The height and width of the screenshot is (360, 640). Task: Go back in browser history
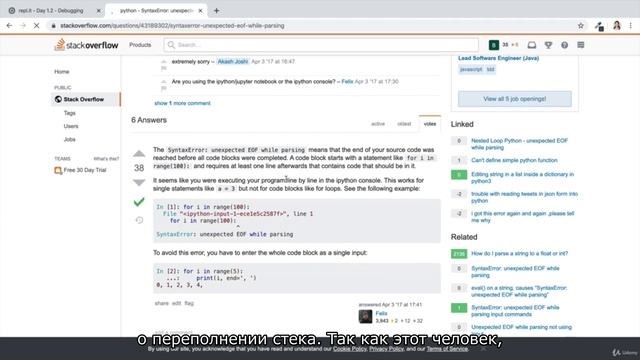click(9, 26)
